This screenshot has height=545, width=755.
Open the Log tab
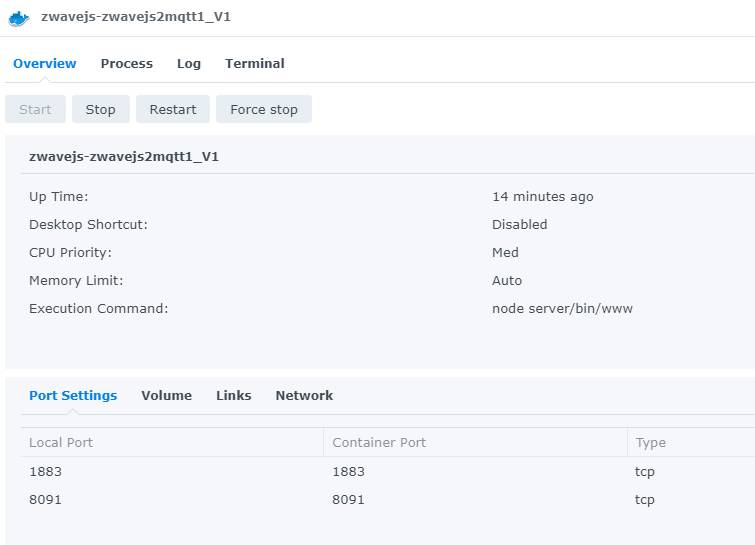pos(189,64)
